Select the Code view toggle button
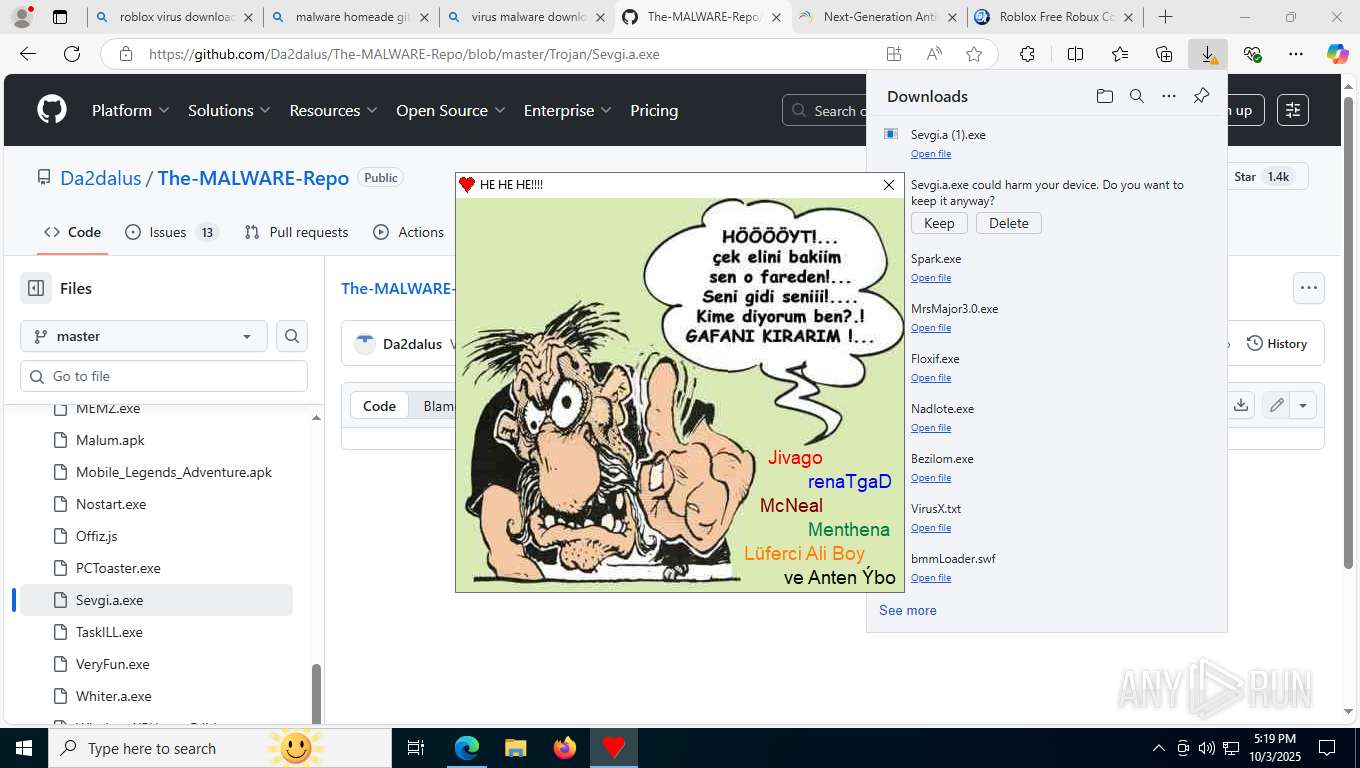Viewport: 1360px width, 768px height. tap(379, 406)
